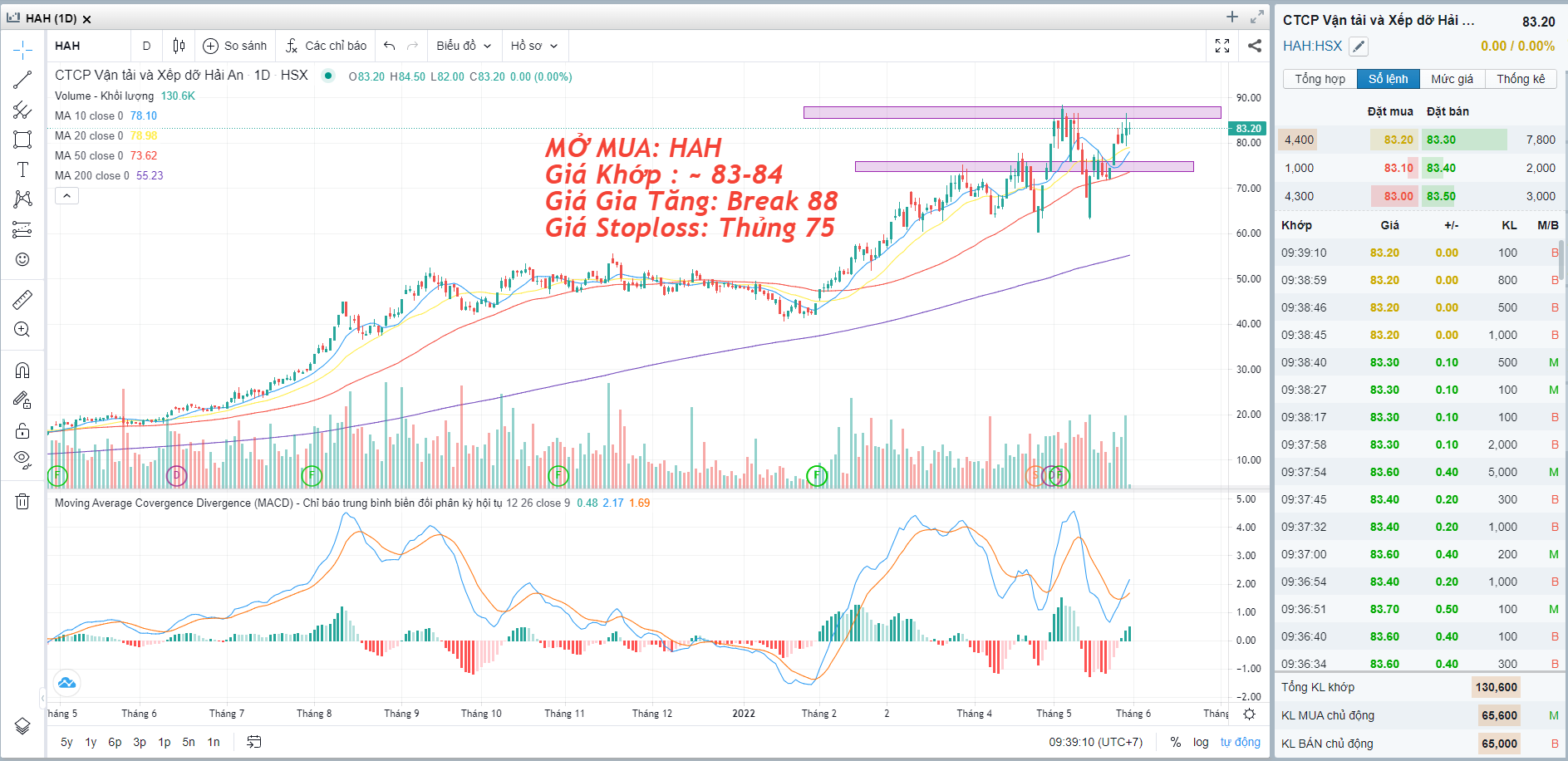
Task: Select the trend line drawing tool
Action: tap(22, 80)
